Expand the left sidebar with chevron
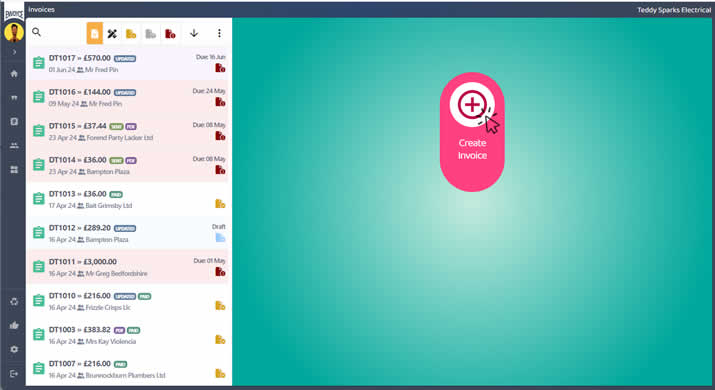The image size is (715, 390). coord(14,52)
